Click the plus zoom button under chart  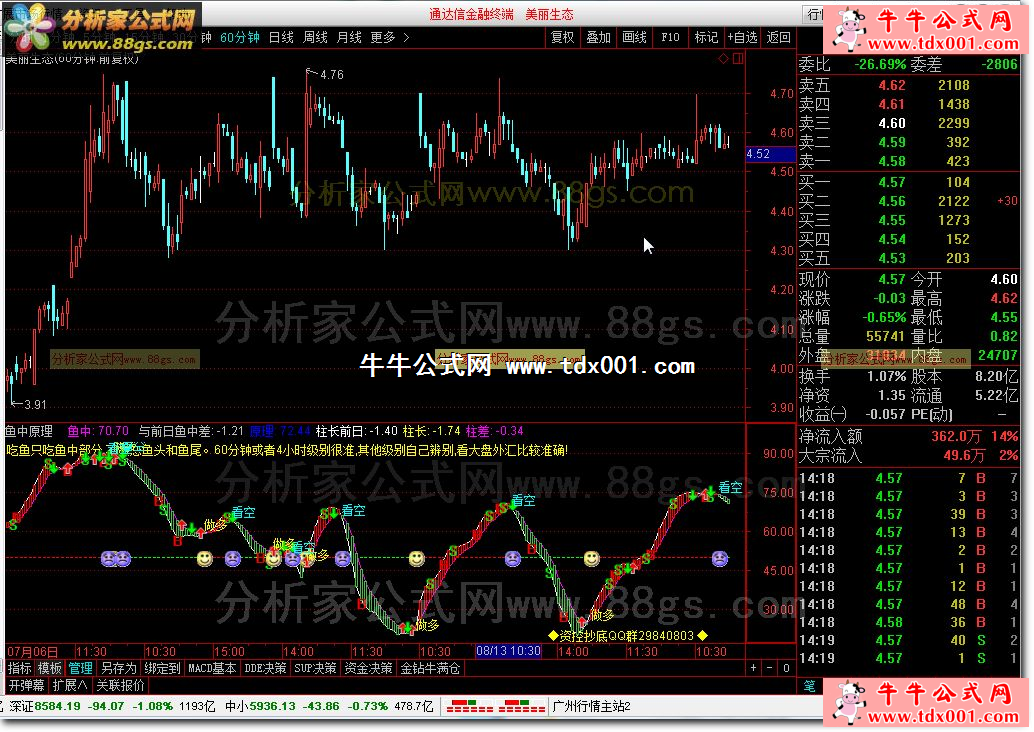(x=753, y=667)
